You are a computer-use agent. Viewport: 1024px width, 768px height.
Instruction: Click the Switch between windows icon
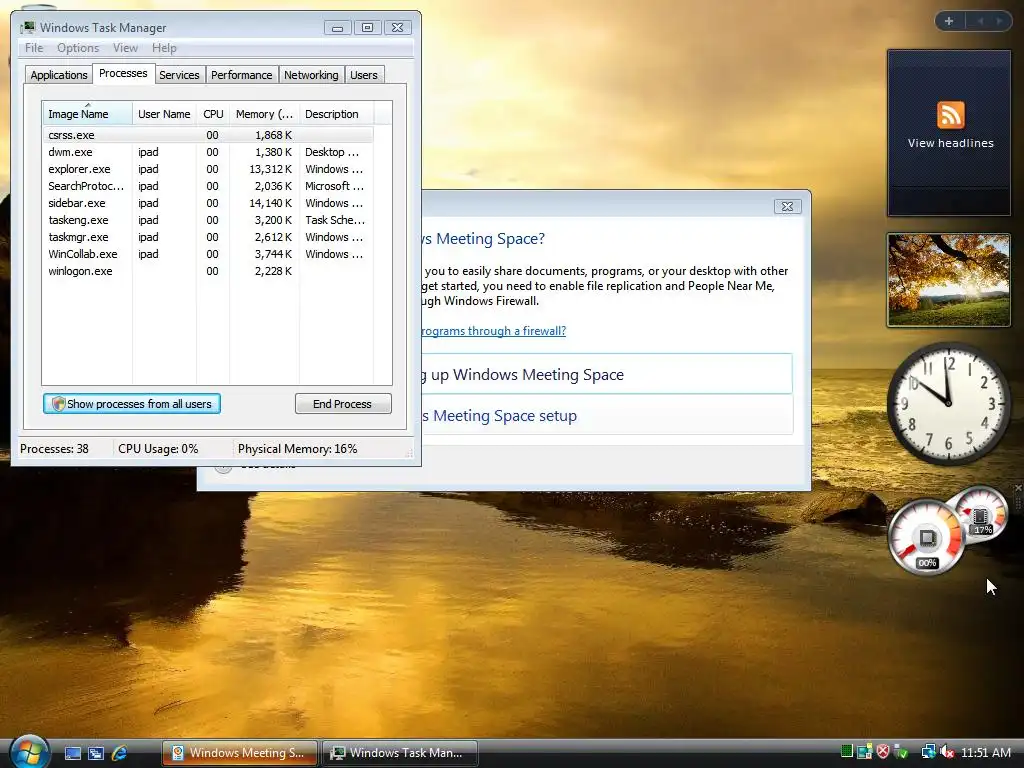(x=96, y=753)
